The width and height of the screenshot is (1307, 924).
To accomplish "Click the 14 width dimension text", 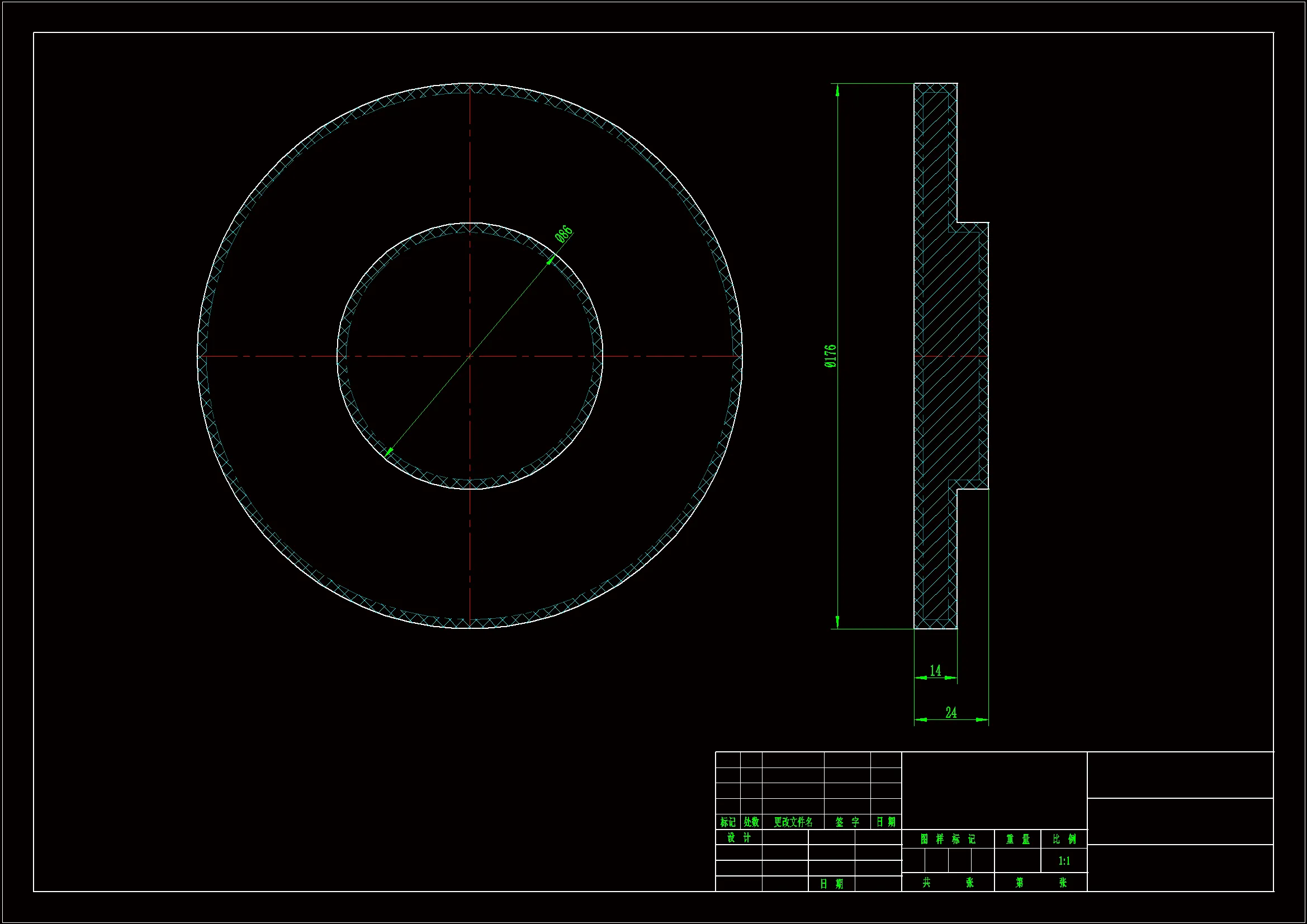I will tap(935, 671).
